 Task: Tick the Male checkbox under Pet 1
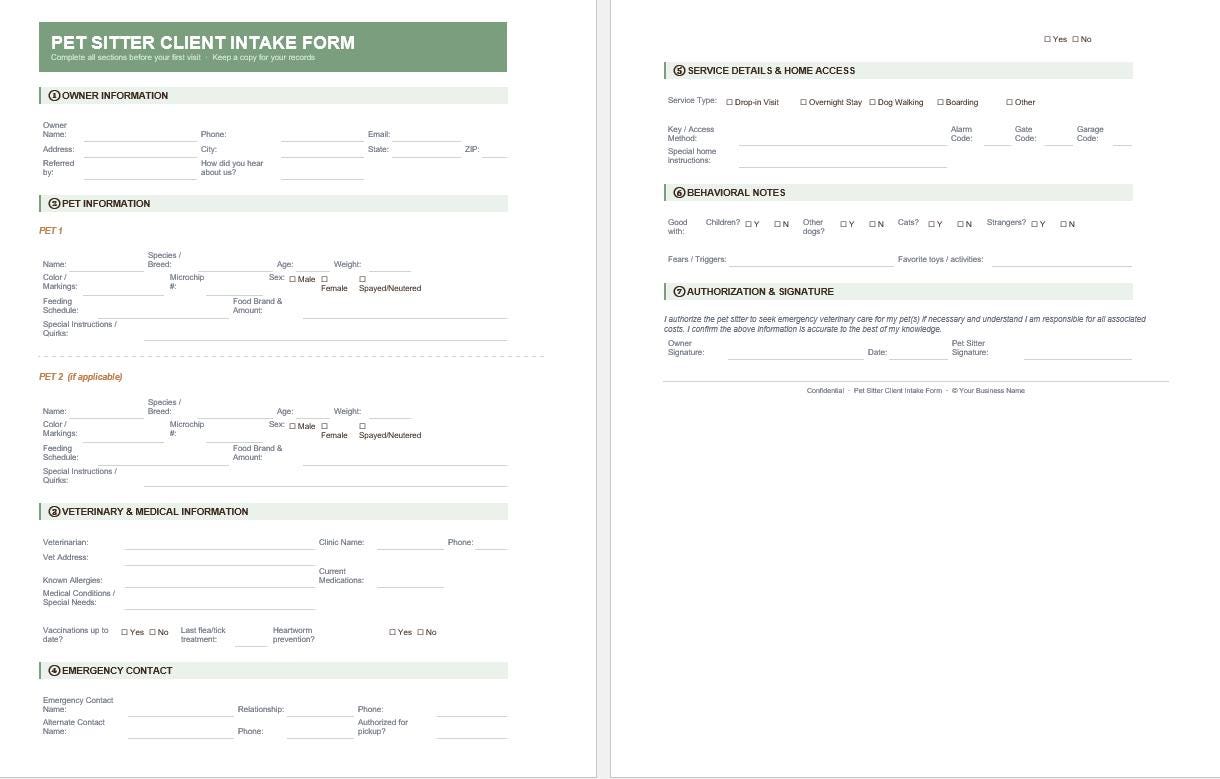[x=292, y=279]
